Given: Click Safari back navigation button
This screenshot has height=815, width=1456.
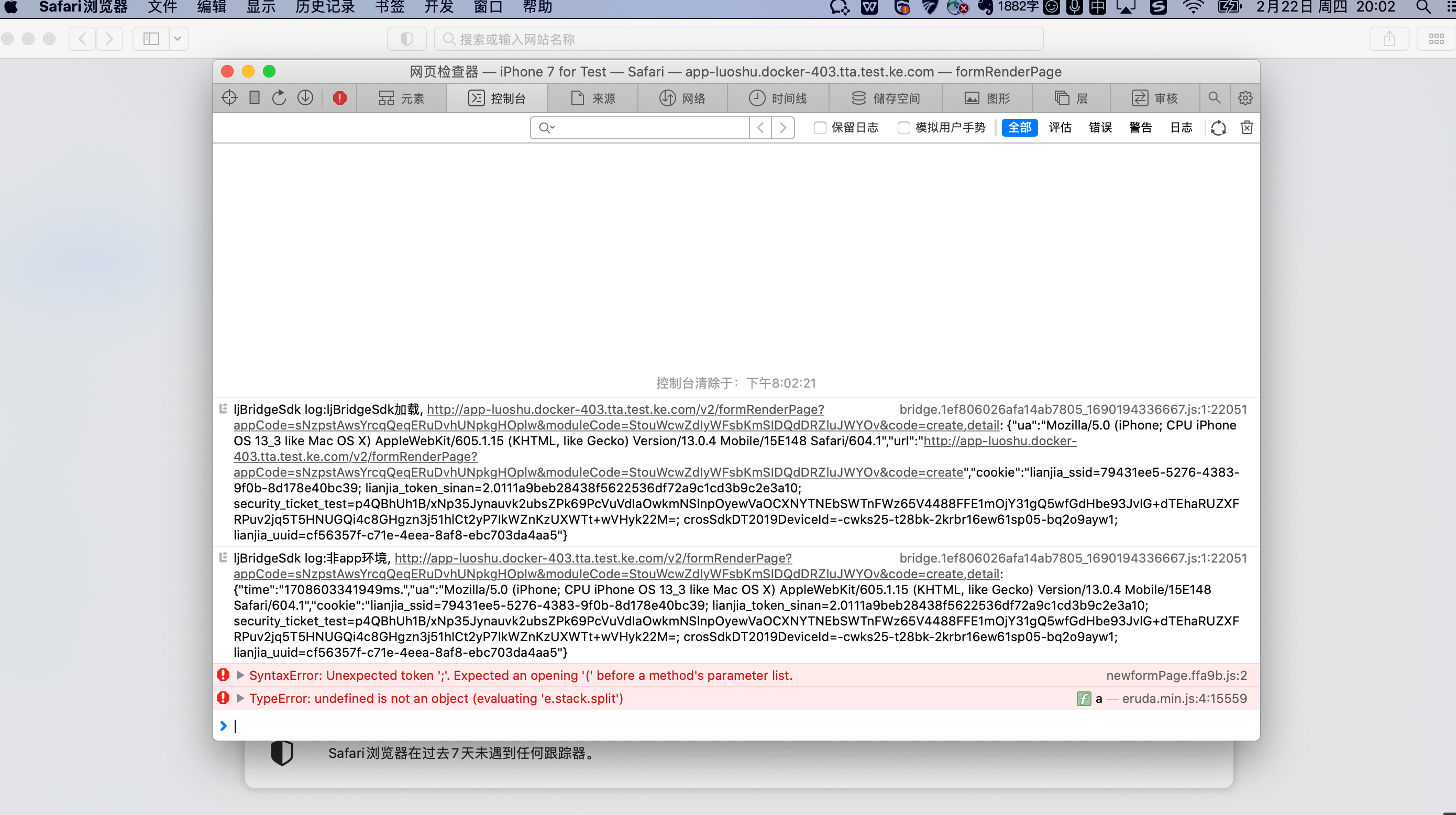Looking at the screenshot, I should (x=83, y=38).
